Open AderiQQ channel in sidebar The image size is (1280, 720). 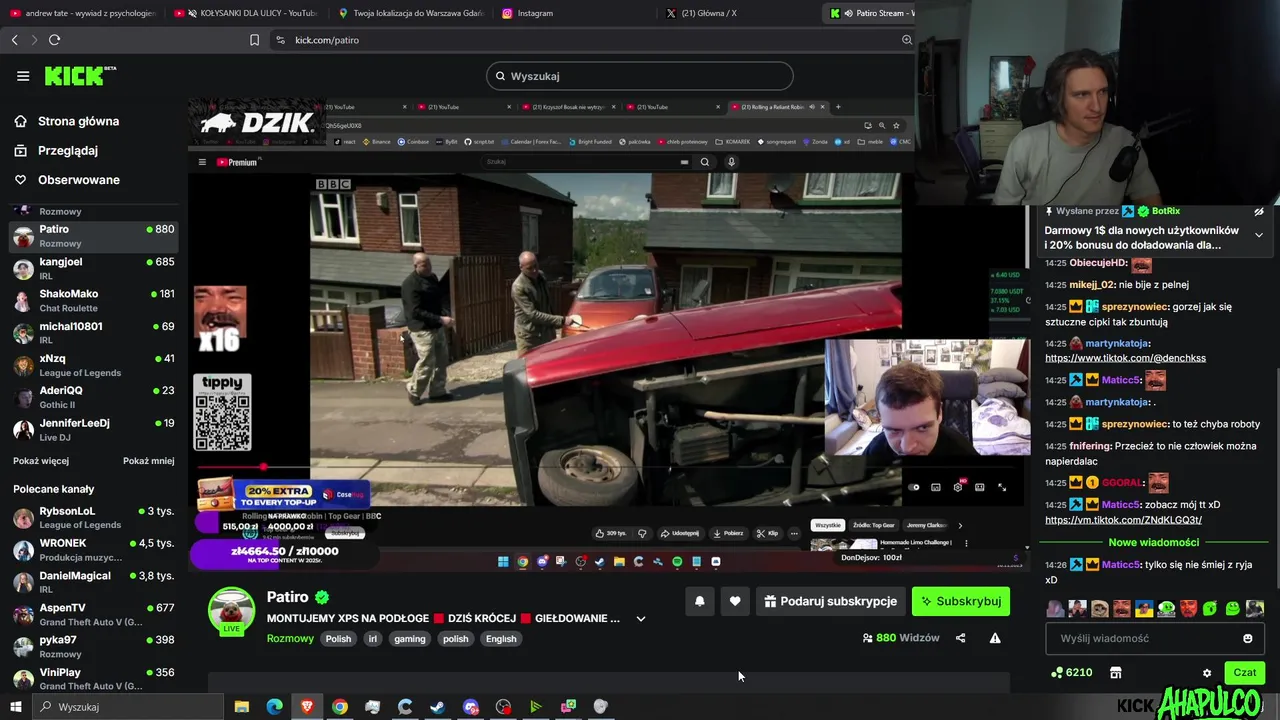click(94, 397)
